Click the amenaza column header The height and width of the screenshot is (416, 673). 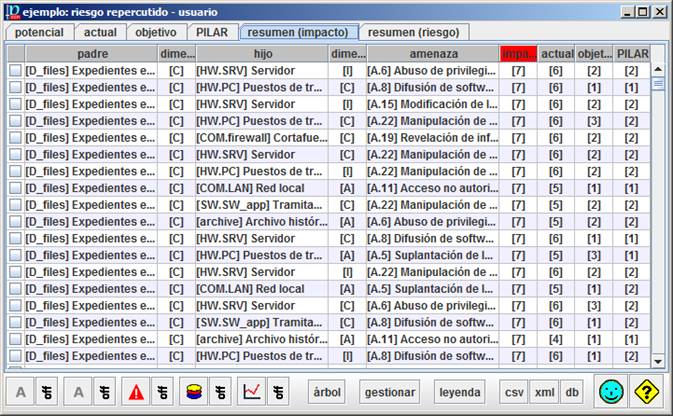point(432,52)
